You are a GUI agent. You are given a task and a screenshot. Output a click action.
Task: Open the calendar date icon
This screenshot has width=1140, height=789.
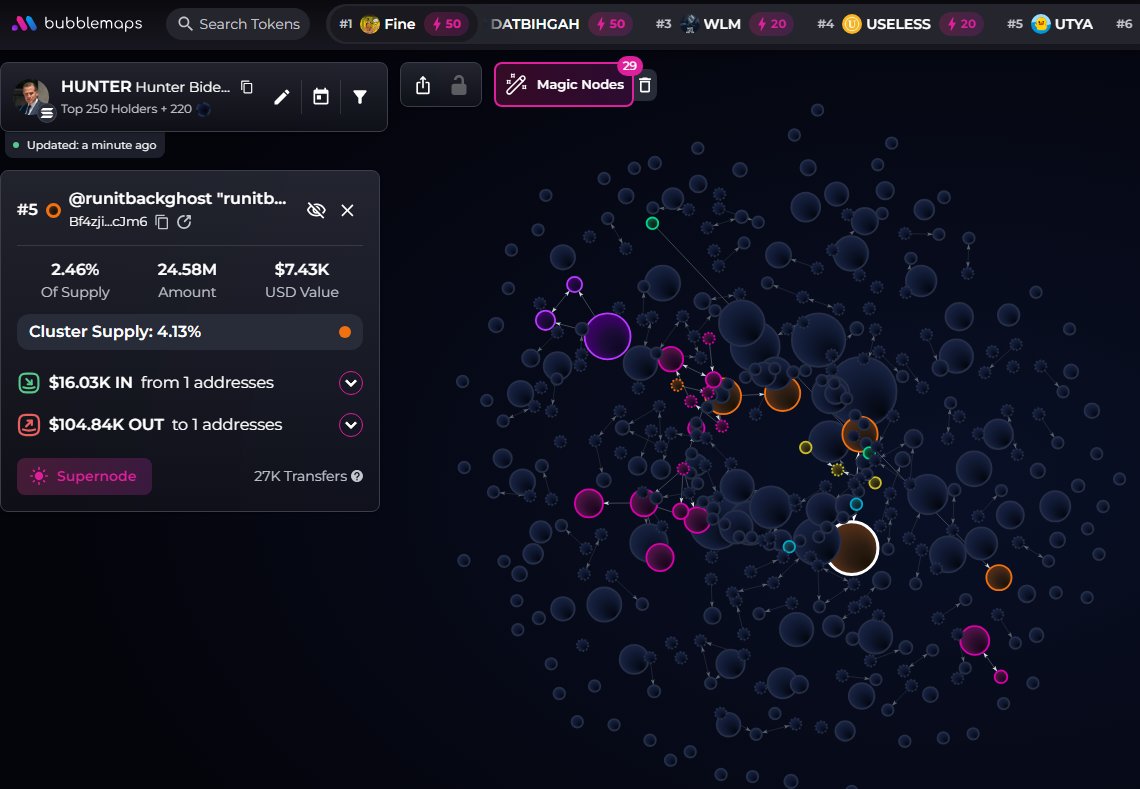pyautogui.click(x=321, y=97)
